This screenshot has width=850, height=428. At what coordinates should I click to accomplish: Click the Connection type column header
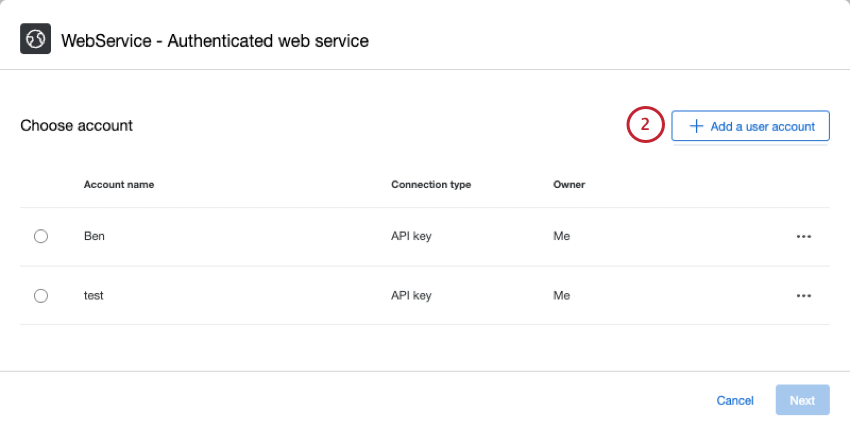[431, 185]
